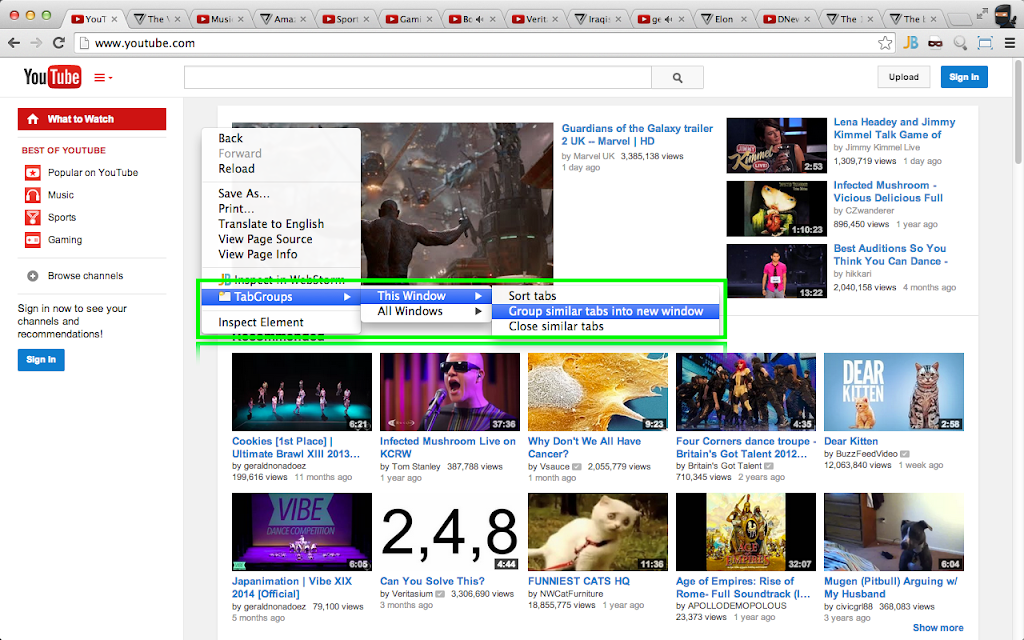The width and height of the screenshot is (1024, 640).
Task: Open Guardians of the Galaxy trailer link
Action: point(637,135)
